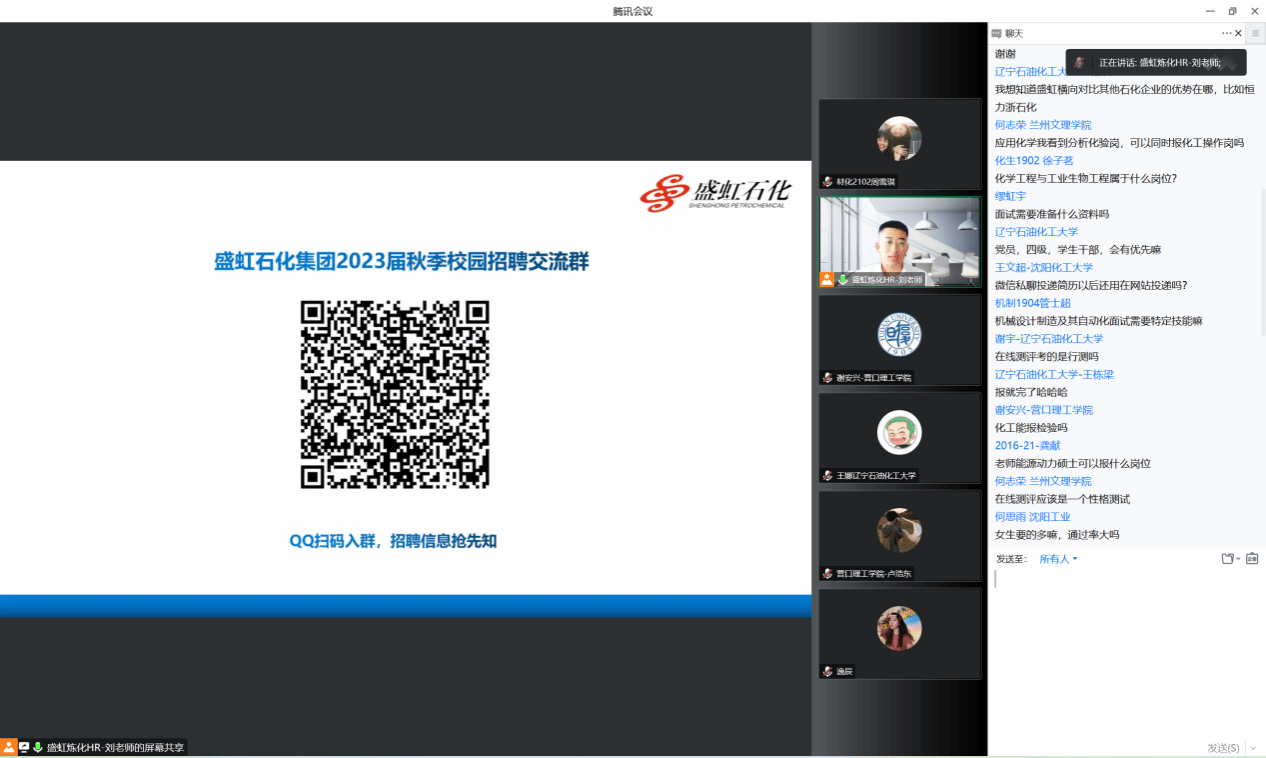Click the message 女生要的多嘛，通过率大吗
Screen dimensions: 1266x758
[x=1057, y=535]
